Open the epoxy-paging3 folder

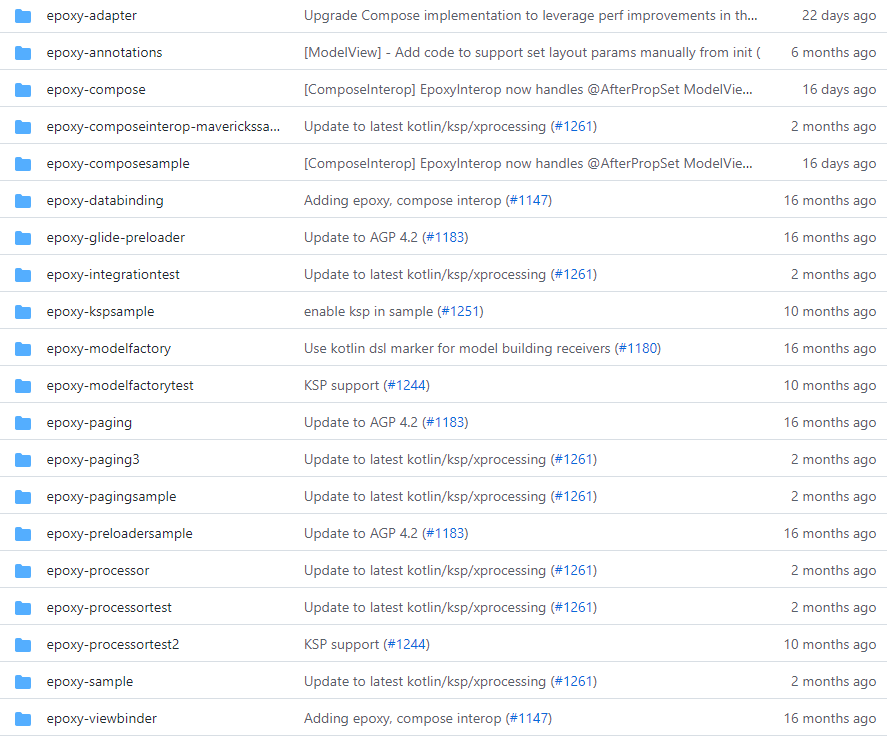(x=93, y=460)
